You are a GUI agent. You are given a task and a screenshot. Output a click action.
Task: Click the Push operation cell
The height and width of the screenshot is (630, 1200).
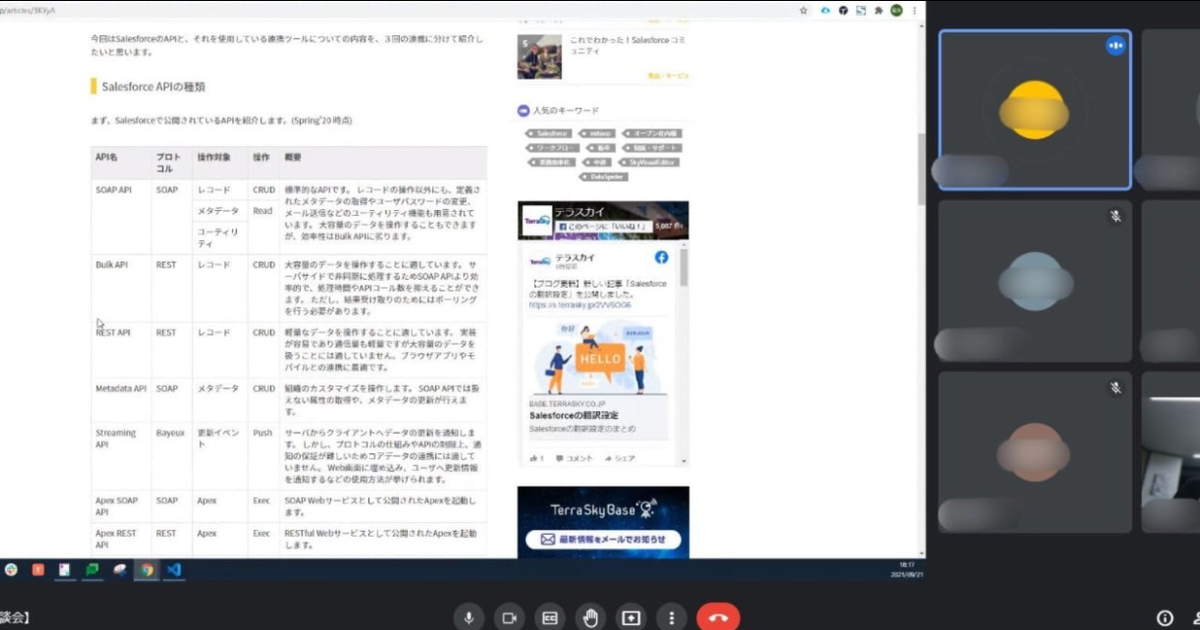(263, 456)
